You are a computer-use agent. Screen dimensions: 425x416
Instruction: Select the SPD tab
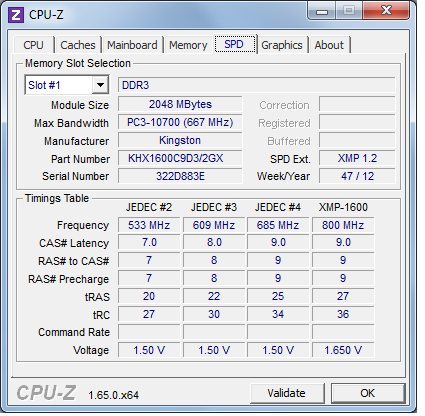click(x=234, y=44)
